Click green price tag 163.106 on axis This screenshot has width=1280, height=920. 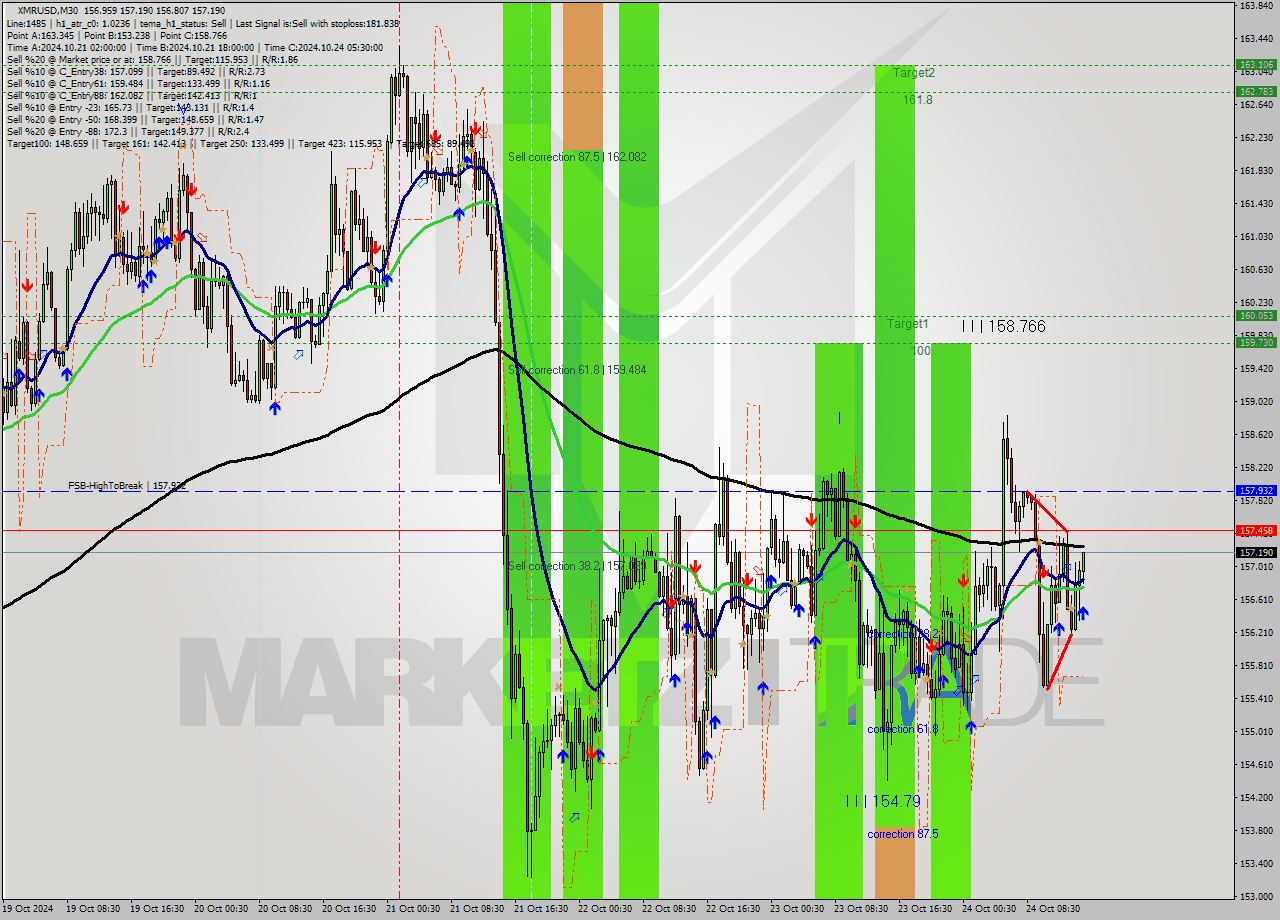tap(1256, 64)
